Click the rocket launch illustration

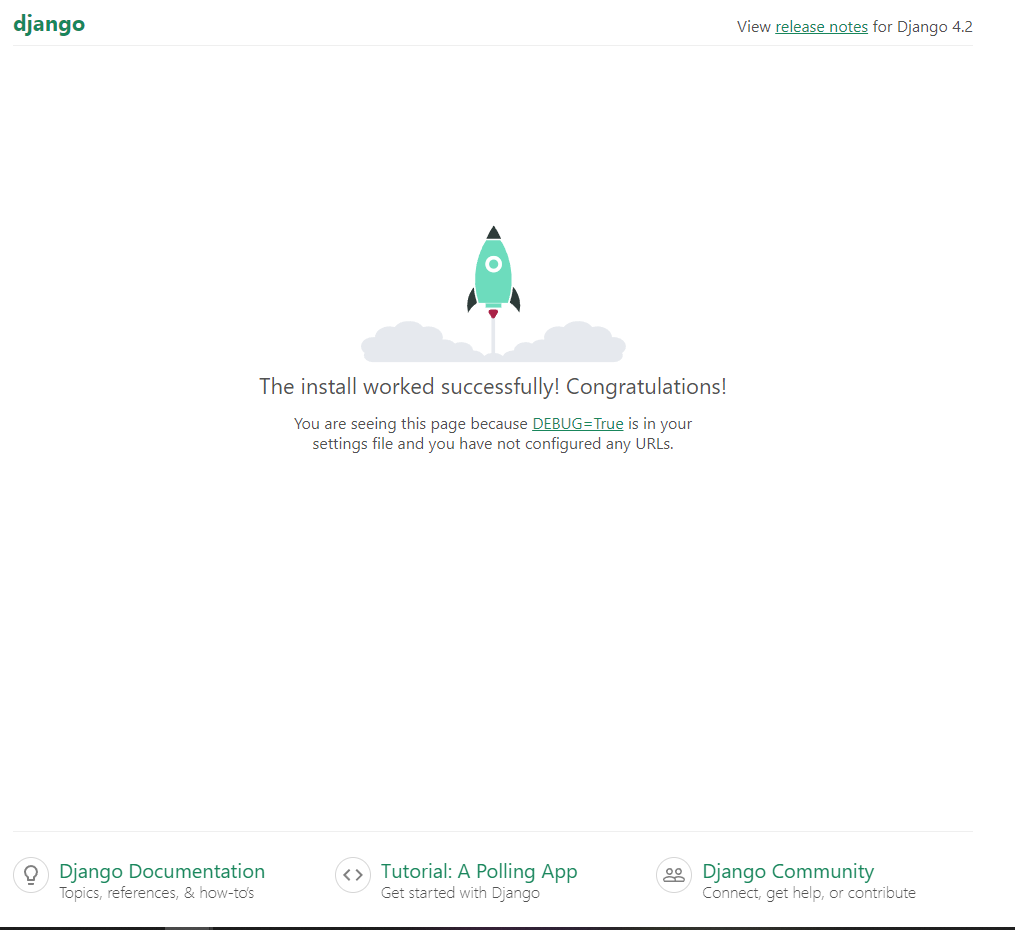(x=493, y=293)
